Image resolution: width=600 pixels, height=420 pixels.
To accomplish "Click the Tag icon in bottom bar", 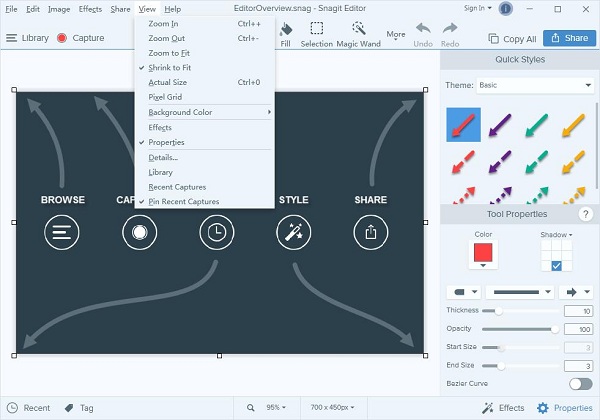I will pyautogui.click(x=70, y=408).
